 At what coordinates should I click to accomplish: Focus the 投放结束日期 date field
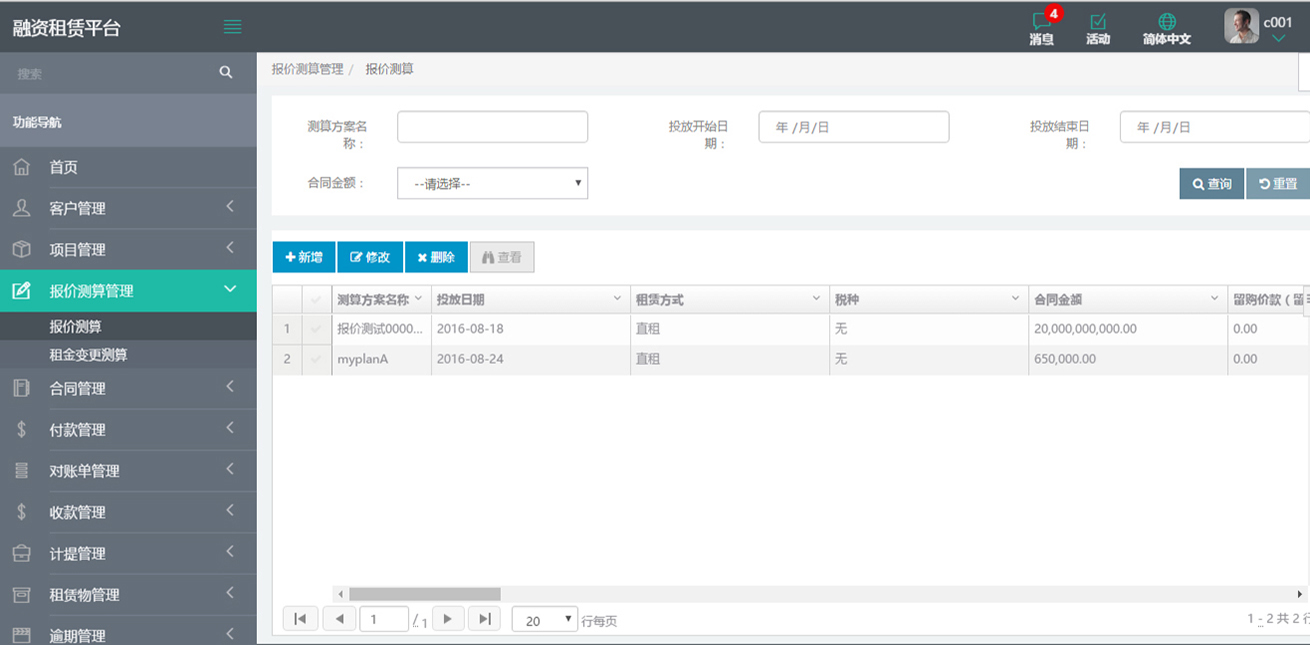[x=1214, y=127]
